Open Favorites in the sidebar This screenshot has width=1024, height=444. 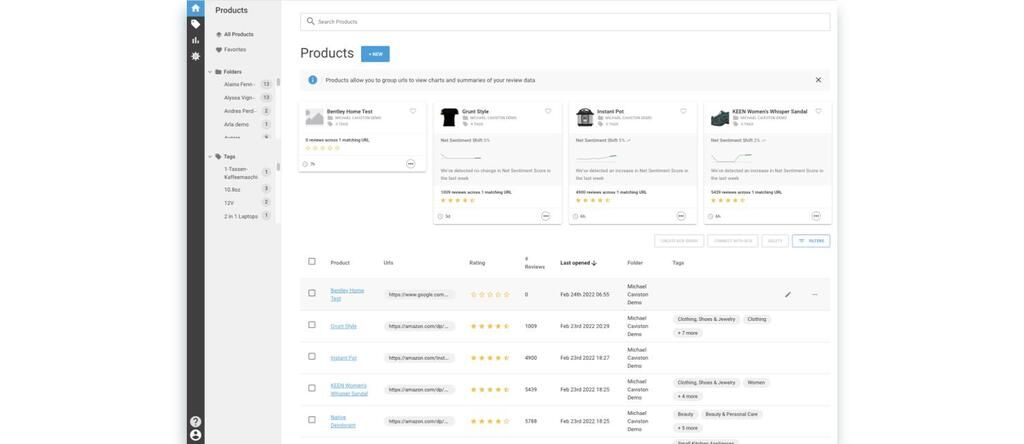click(x=235, y=49)
